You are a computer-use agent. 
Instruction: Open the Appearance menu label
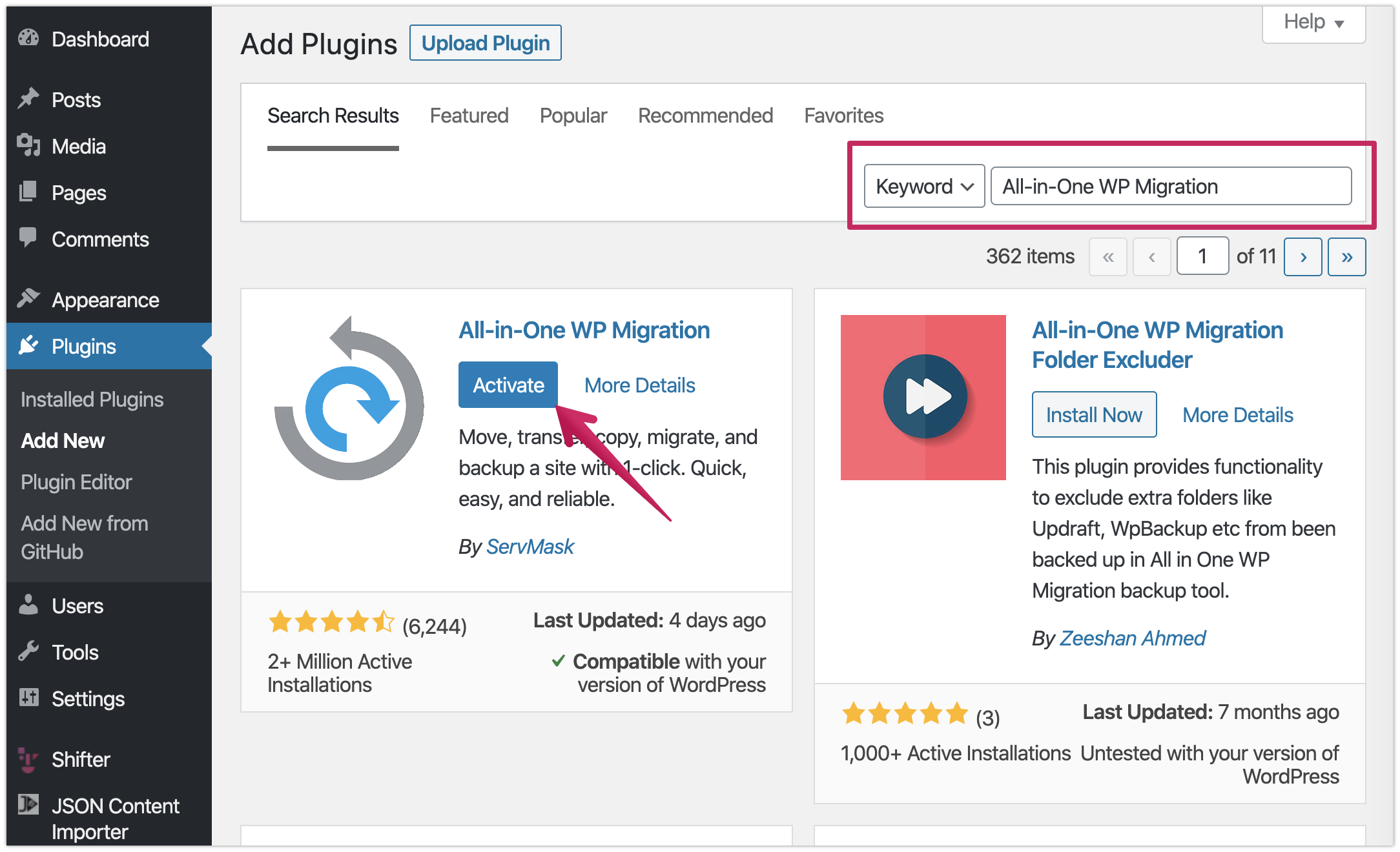point(106,300)
